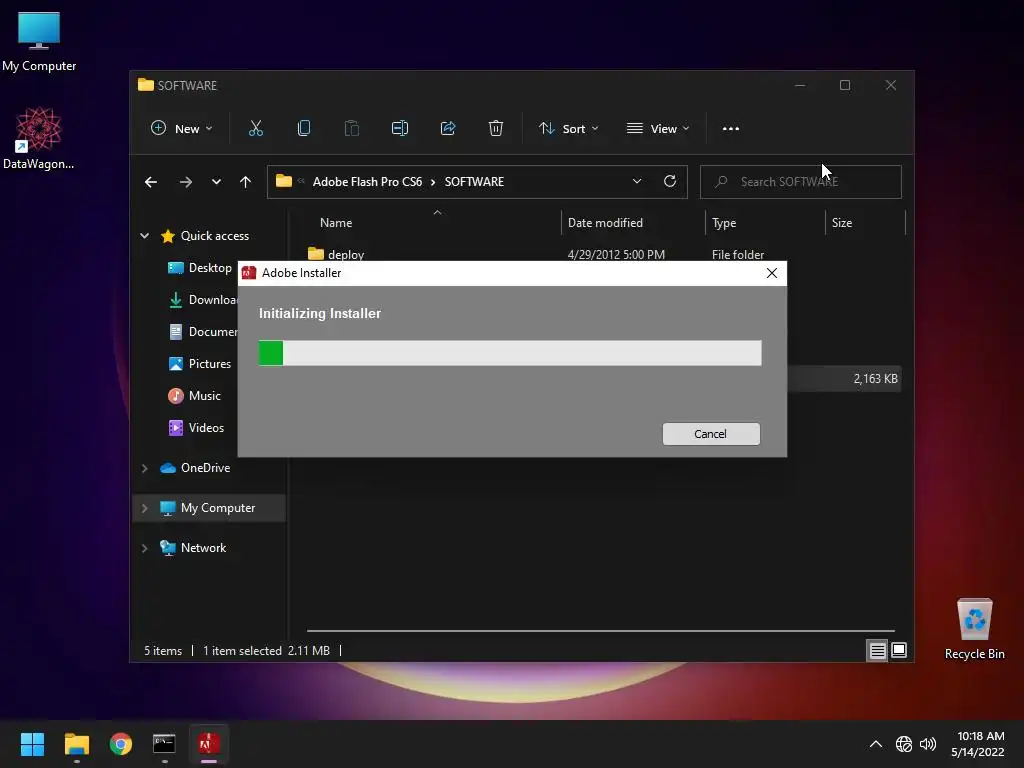Open Quick access in sidebar
This screenshot has width=1024, height=768.
[214, 236]
